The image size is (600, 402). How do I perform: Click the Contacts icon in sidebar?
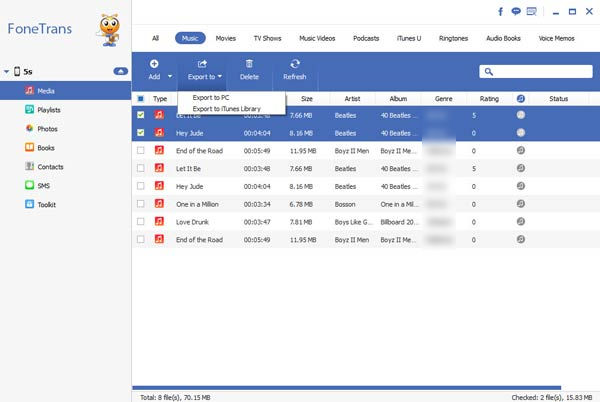coord(29,166)
